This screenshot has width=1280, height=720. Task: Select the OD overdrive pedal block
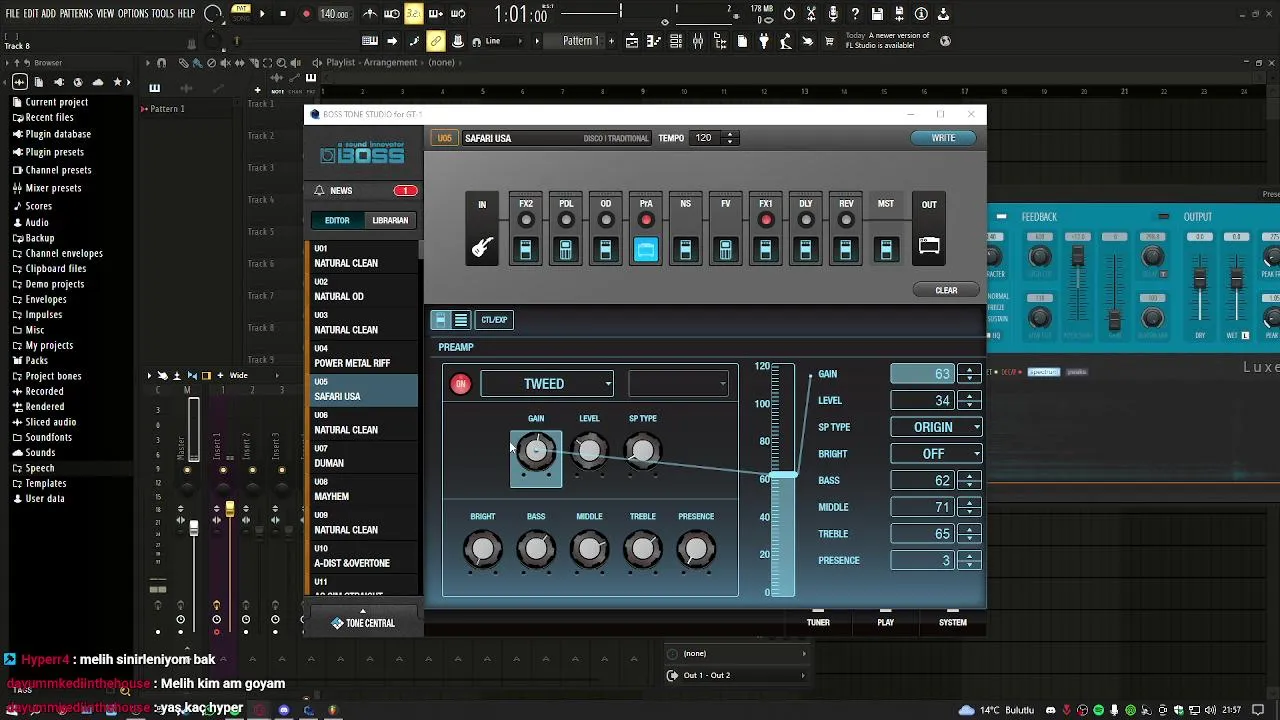[x=606, y=249]
